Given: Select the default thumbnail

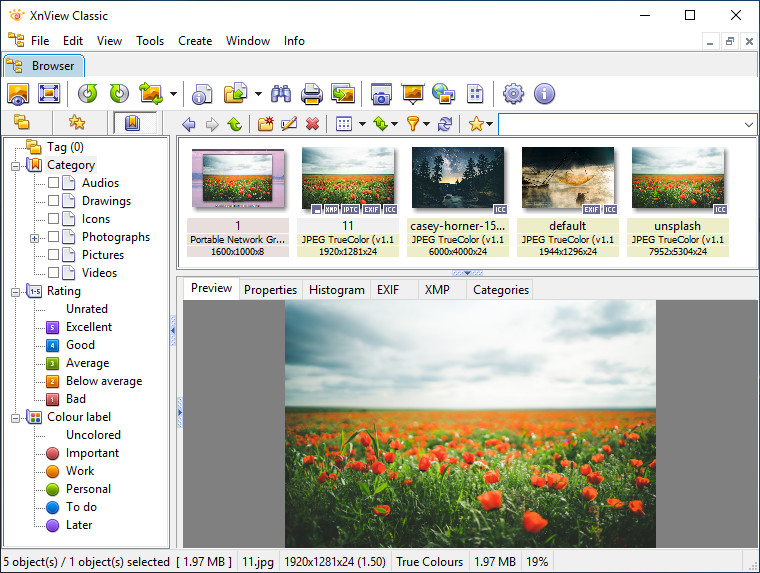Looking at the screenshot, I should [568, 202].
